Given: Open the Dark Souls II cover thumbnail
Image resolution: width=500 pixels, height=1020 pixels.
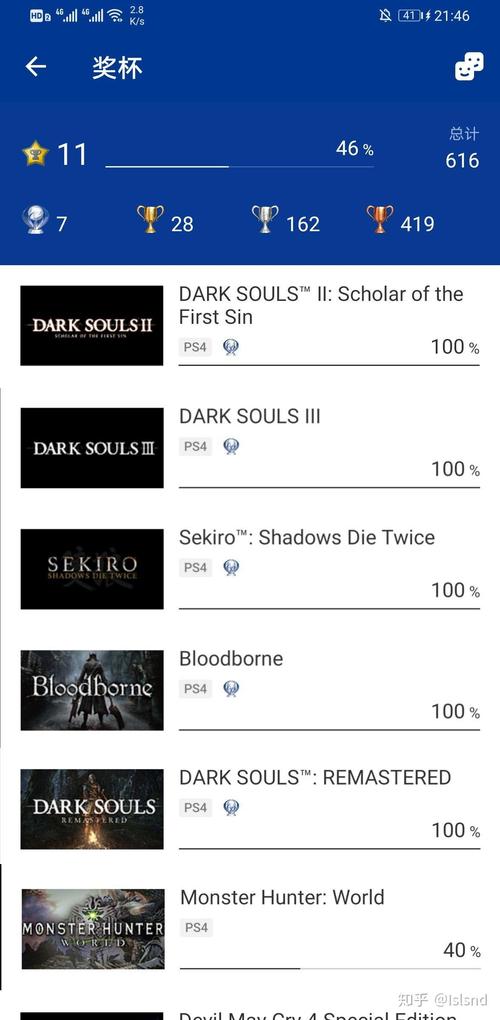Looking at the screenshot, I should coord(92,325).
